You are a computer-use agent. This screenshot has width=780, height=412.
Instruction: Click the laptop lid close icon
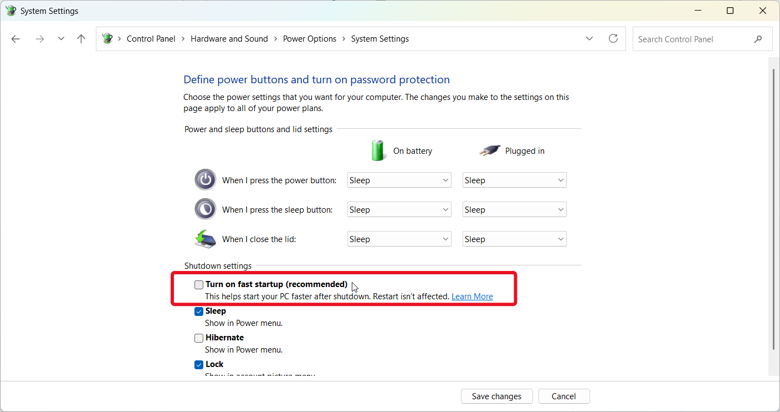pyautogui.click(x=205, y=239)
